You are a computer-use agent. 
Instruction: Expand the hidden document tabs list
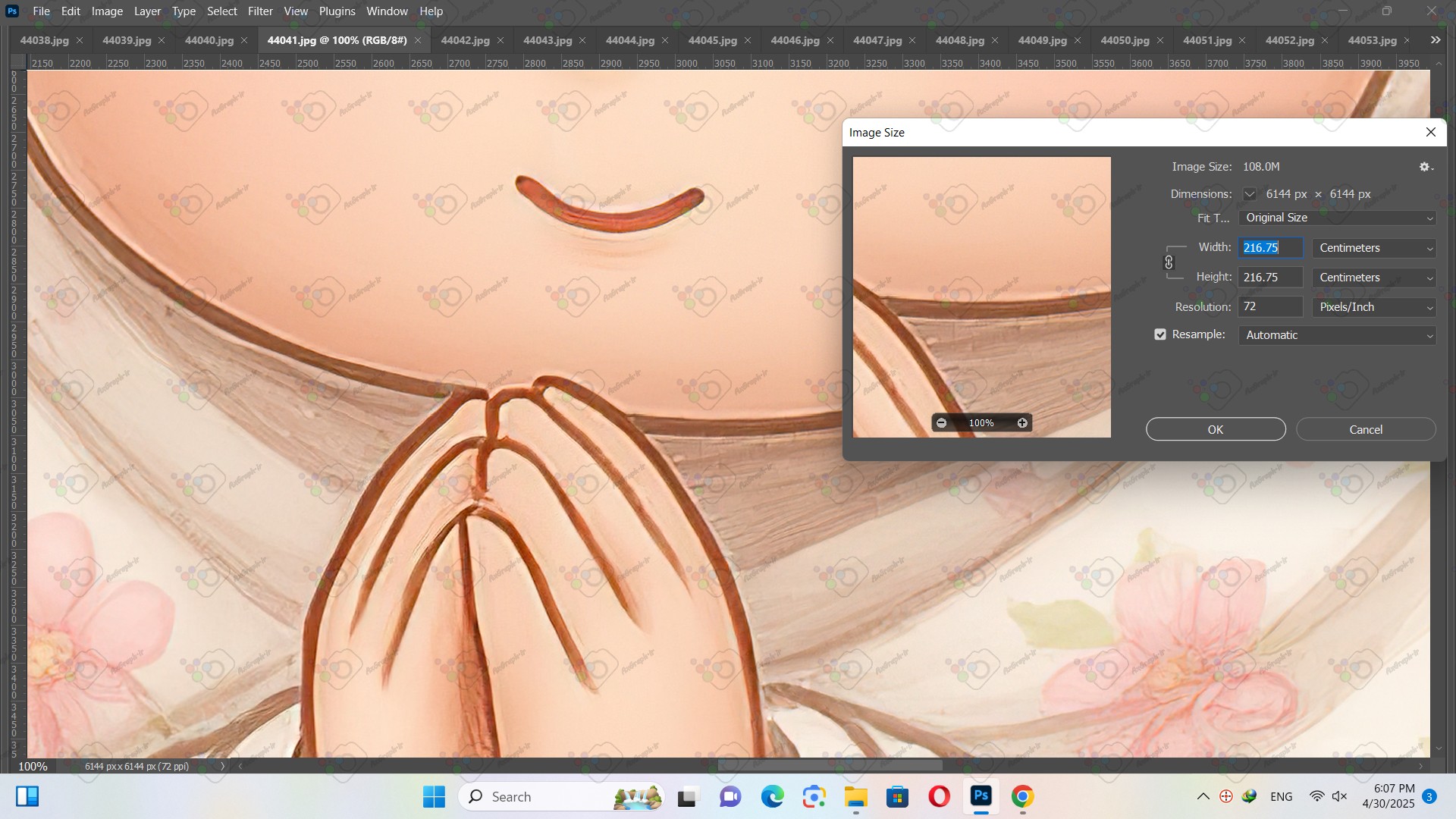(1436, 40)
